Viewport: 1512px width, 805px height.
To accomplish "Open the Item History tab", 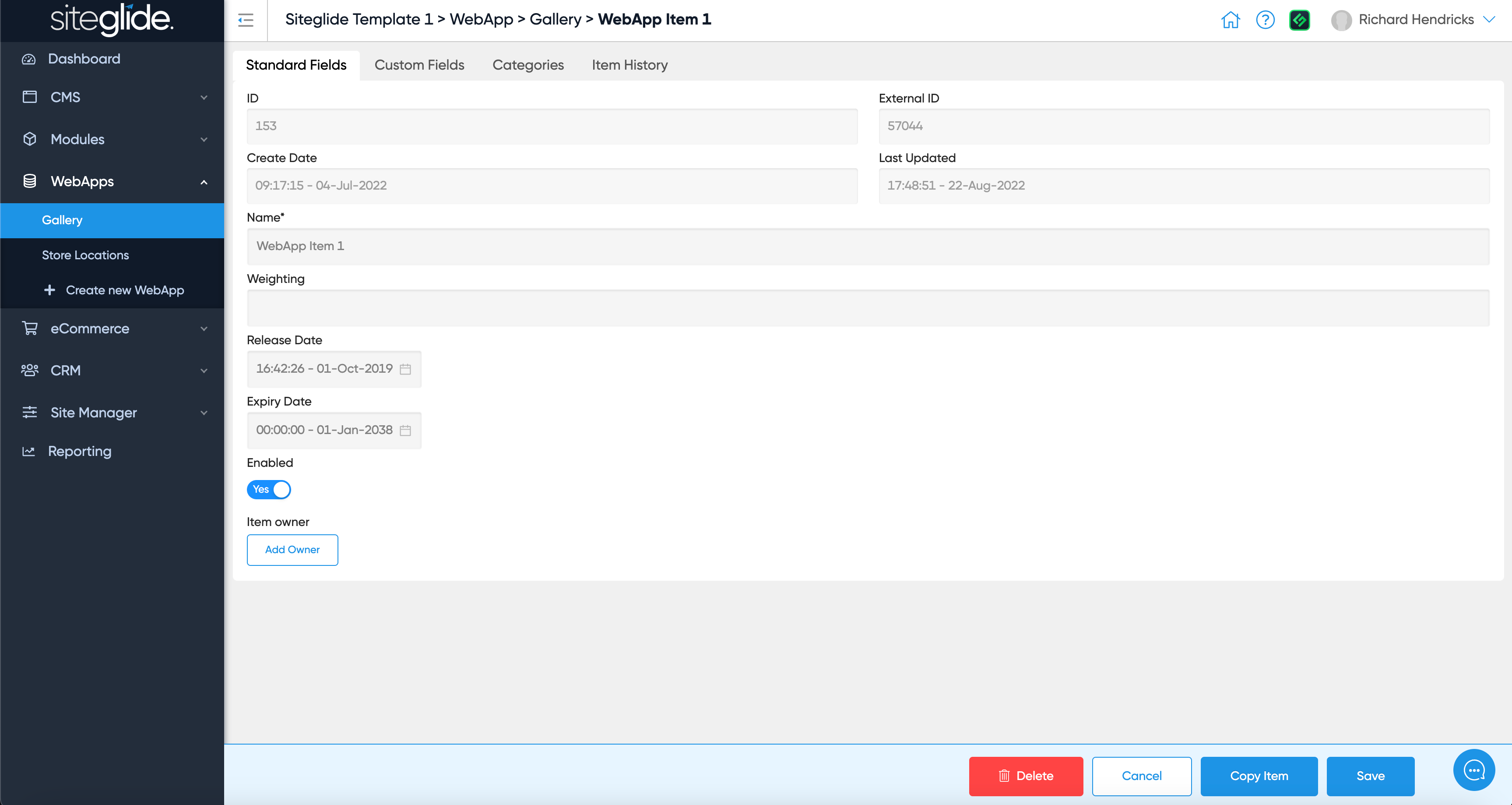I will pos(629,64).
